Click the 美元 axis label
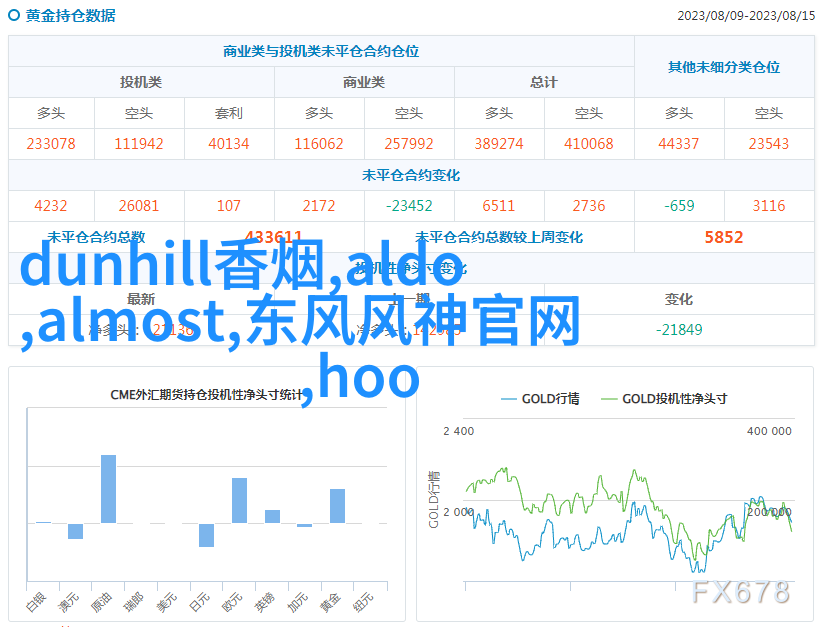Image resolution: width=820 pixels, height=627 pixels. click(x=166, y=602)
